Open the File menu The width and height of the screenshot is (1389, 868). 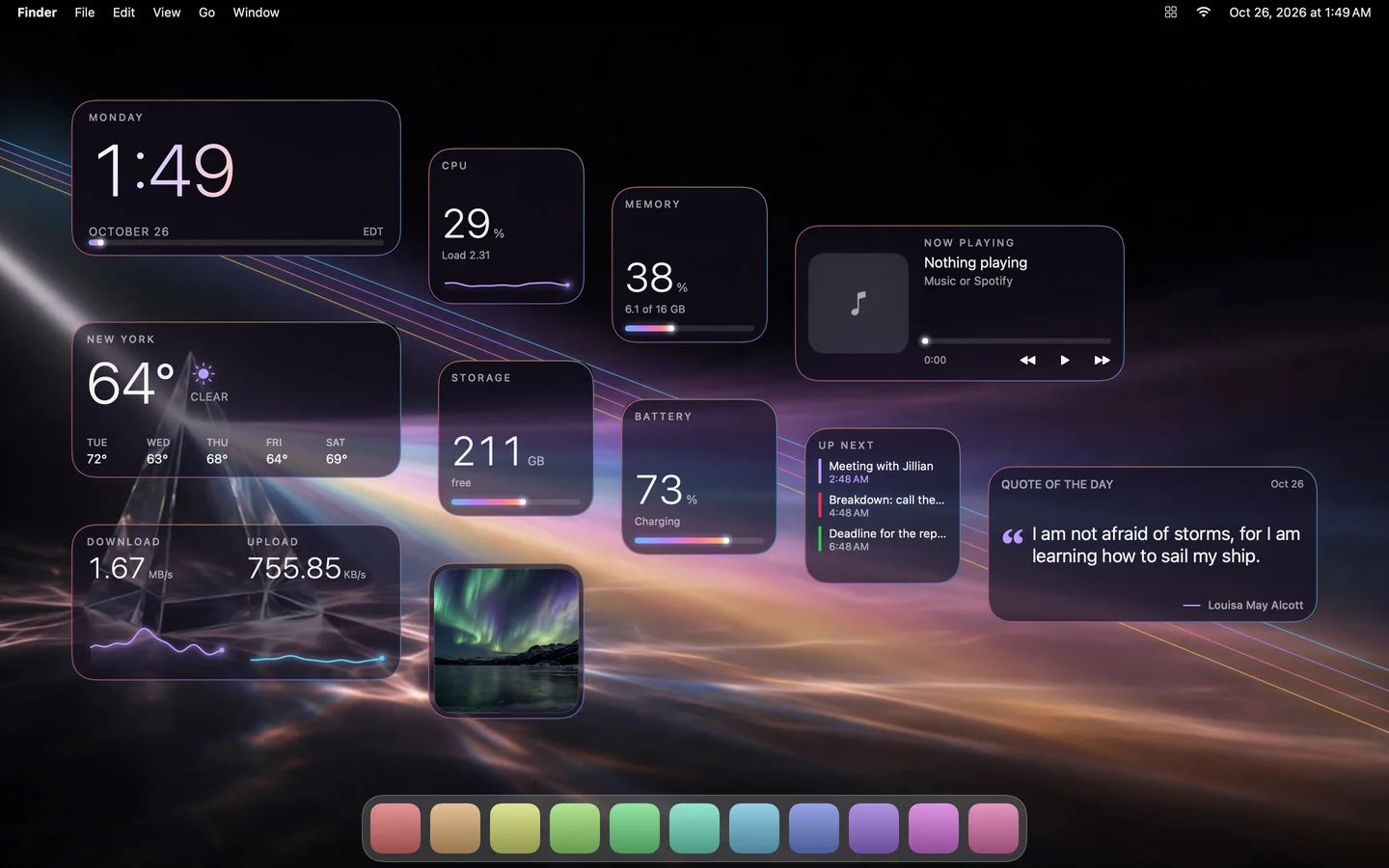click(85, 13)
